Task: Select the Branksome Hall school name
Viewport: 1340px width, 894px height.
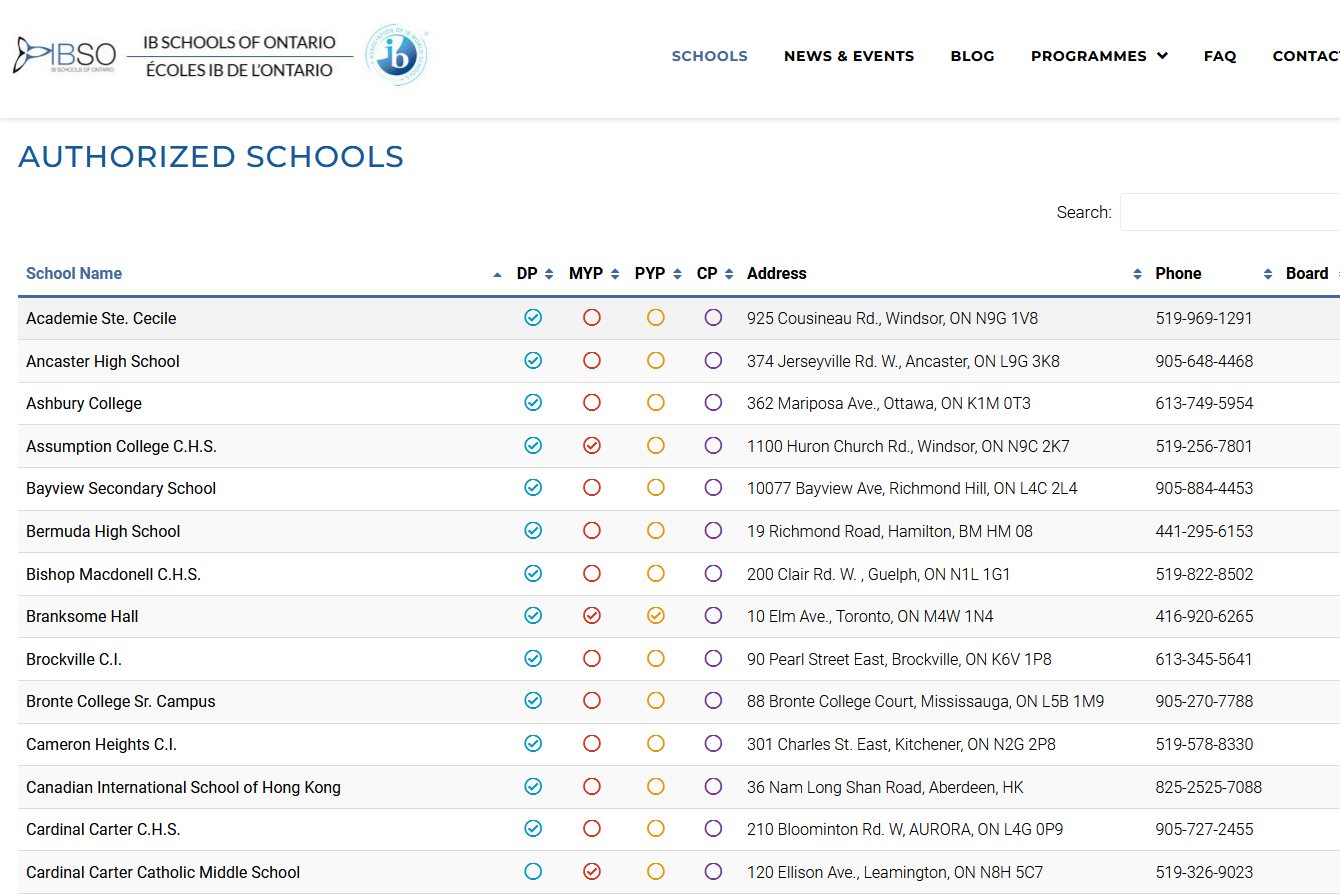Action: 82,616
